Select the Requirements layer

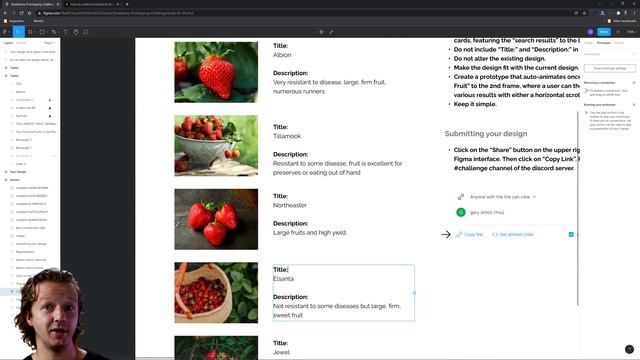(x=25, y=252)
